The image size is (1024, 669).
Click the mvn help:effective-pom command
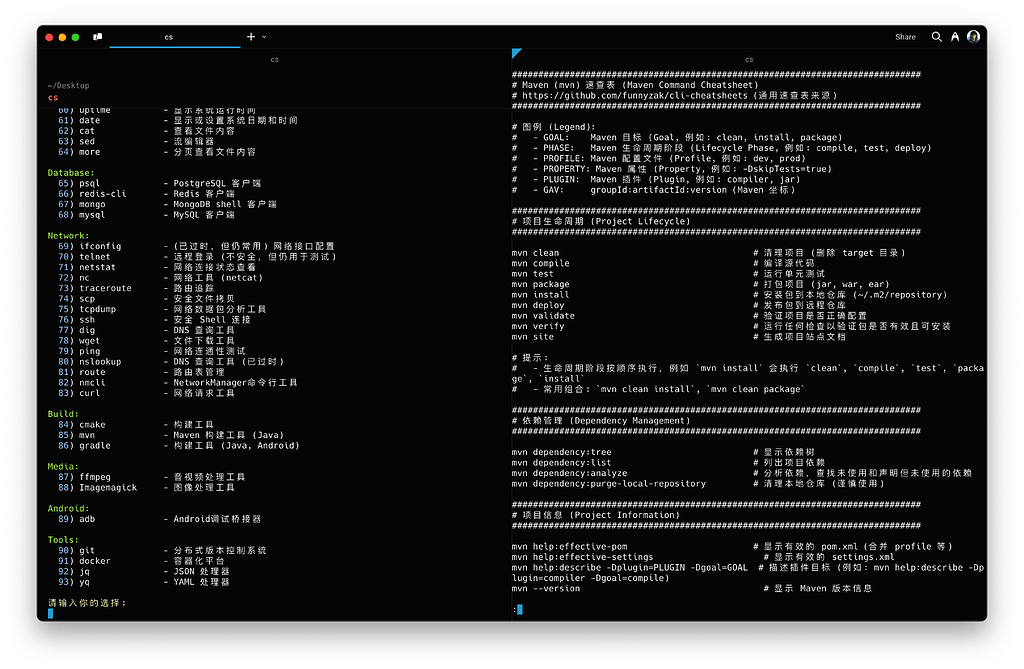(569, 546)
